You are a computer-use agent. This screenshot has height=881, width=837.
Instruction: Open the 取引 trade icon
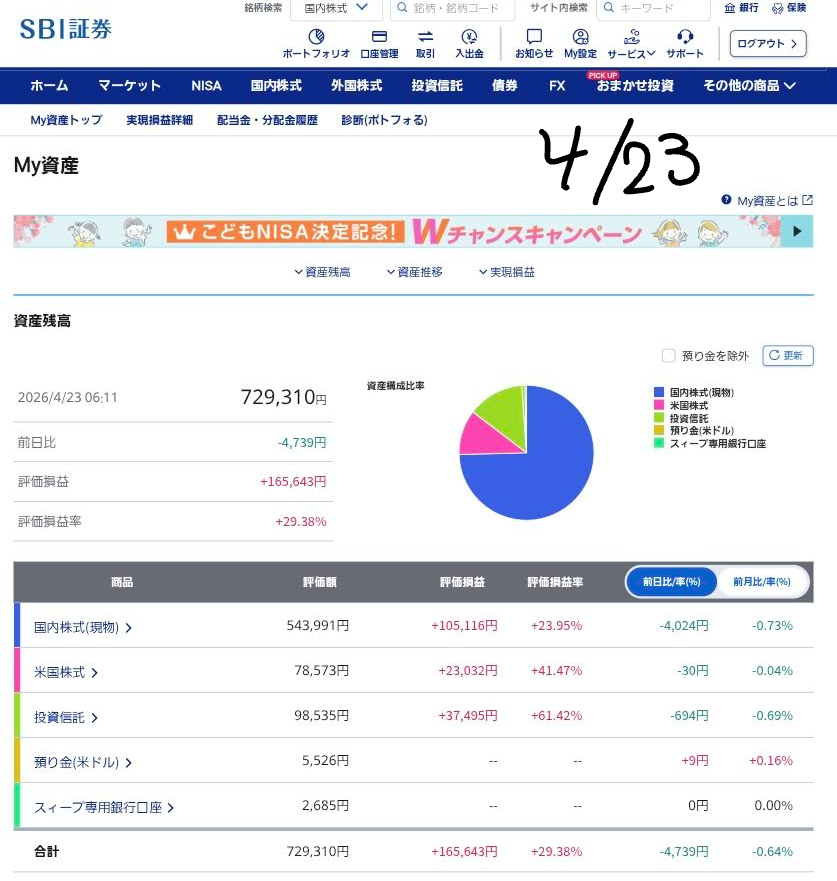[425, 38]
